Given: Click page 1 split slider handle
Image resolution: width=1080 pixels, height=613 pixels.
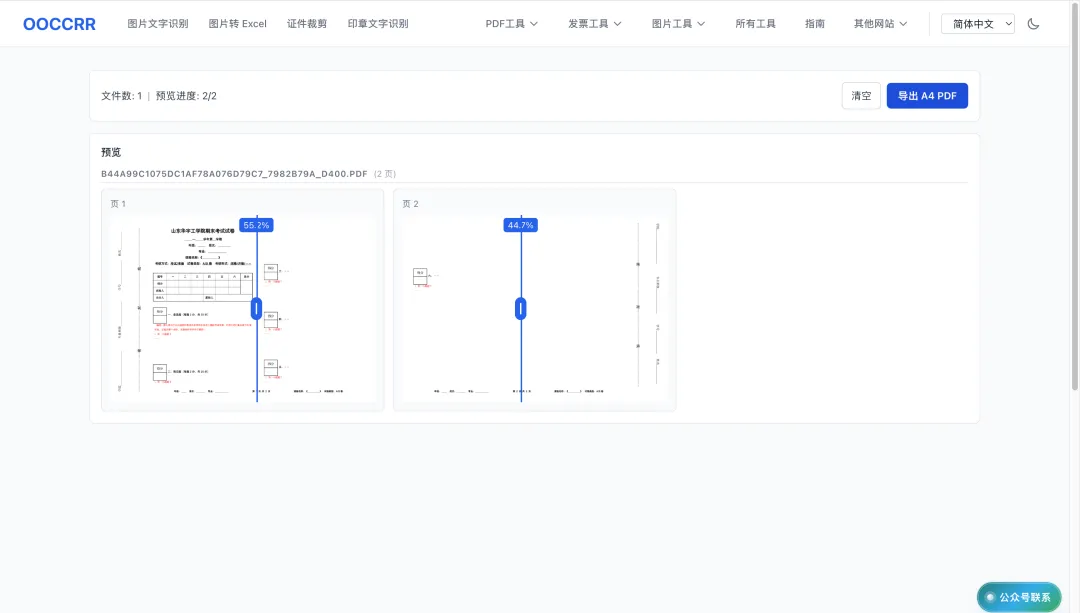Looking at the screenshot, I should (x=256, y=309).
